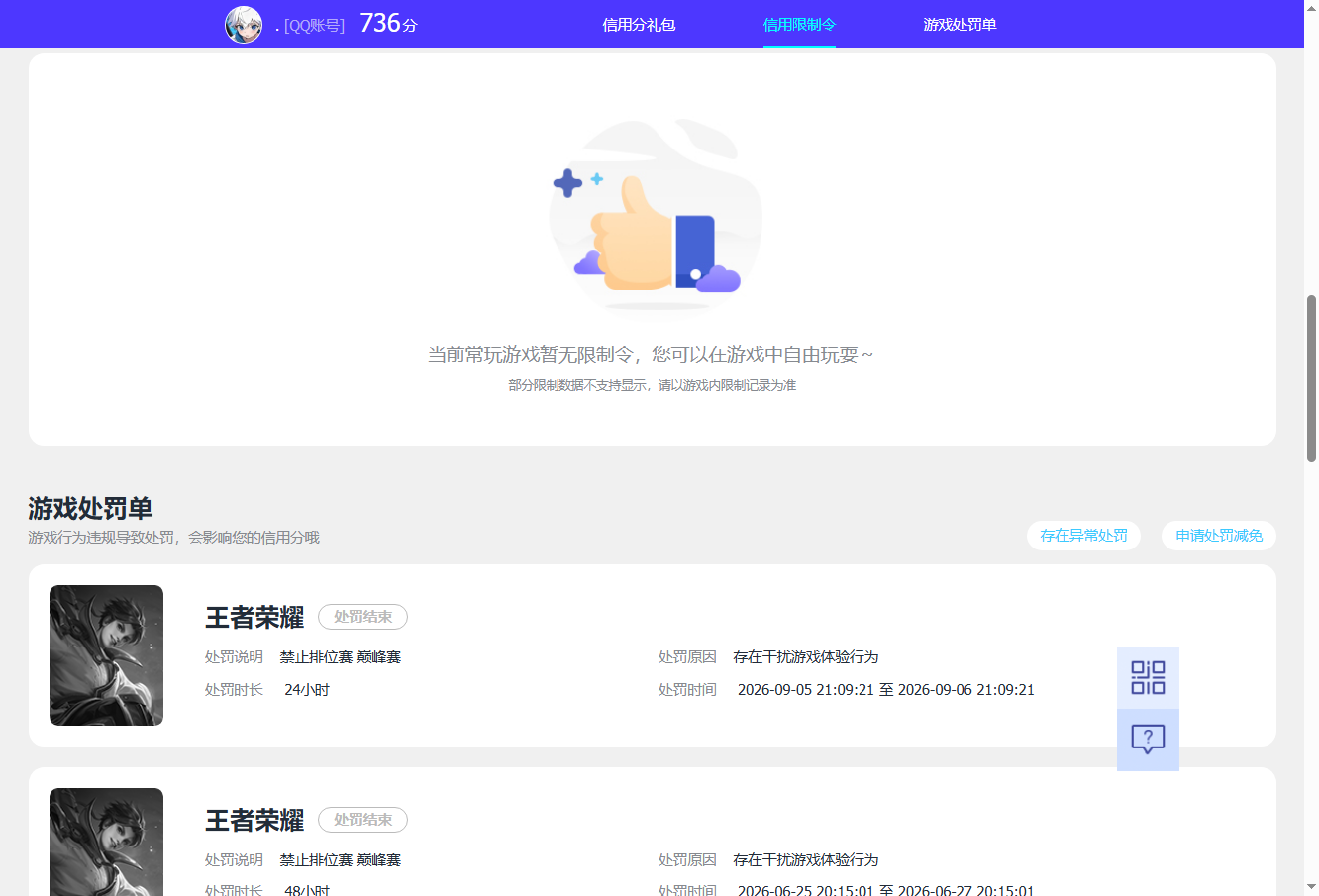Click 处罚结束 badge in the 24小时 card
1319x896 pixels.
click(x=362, y=617)
